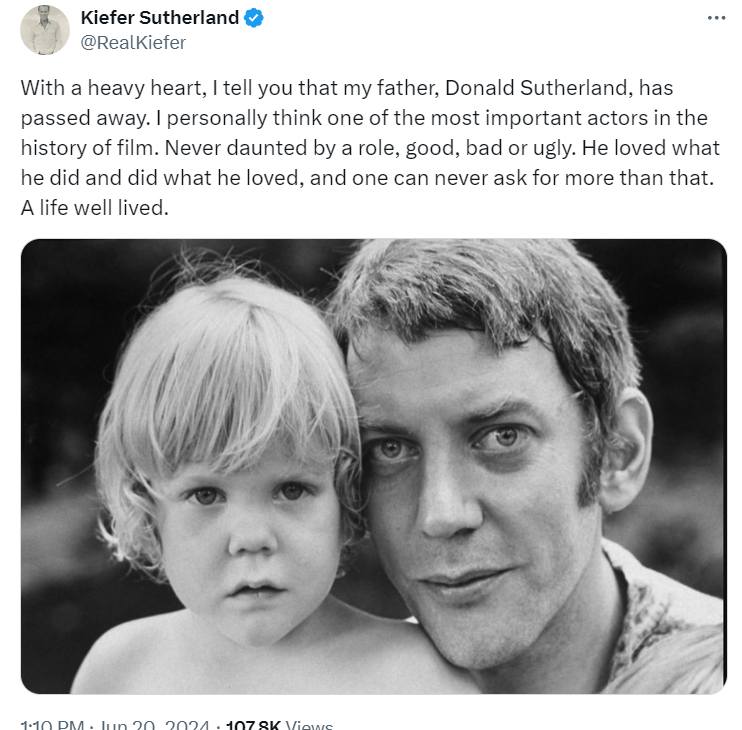Image resolution: width=742 pixels, height=730 pixels.
Task: Click the 1:10 PM tweet timestamp
Action: tap(52, 723)
